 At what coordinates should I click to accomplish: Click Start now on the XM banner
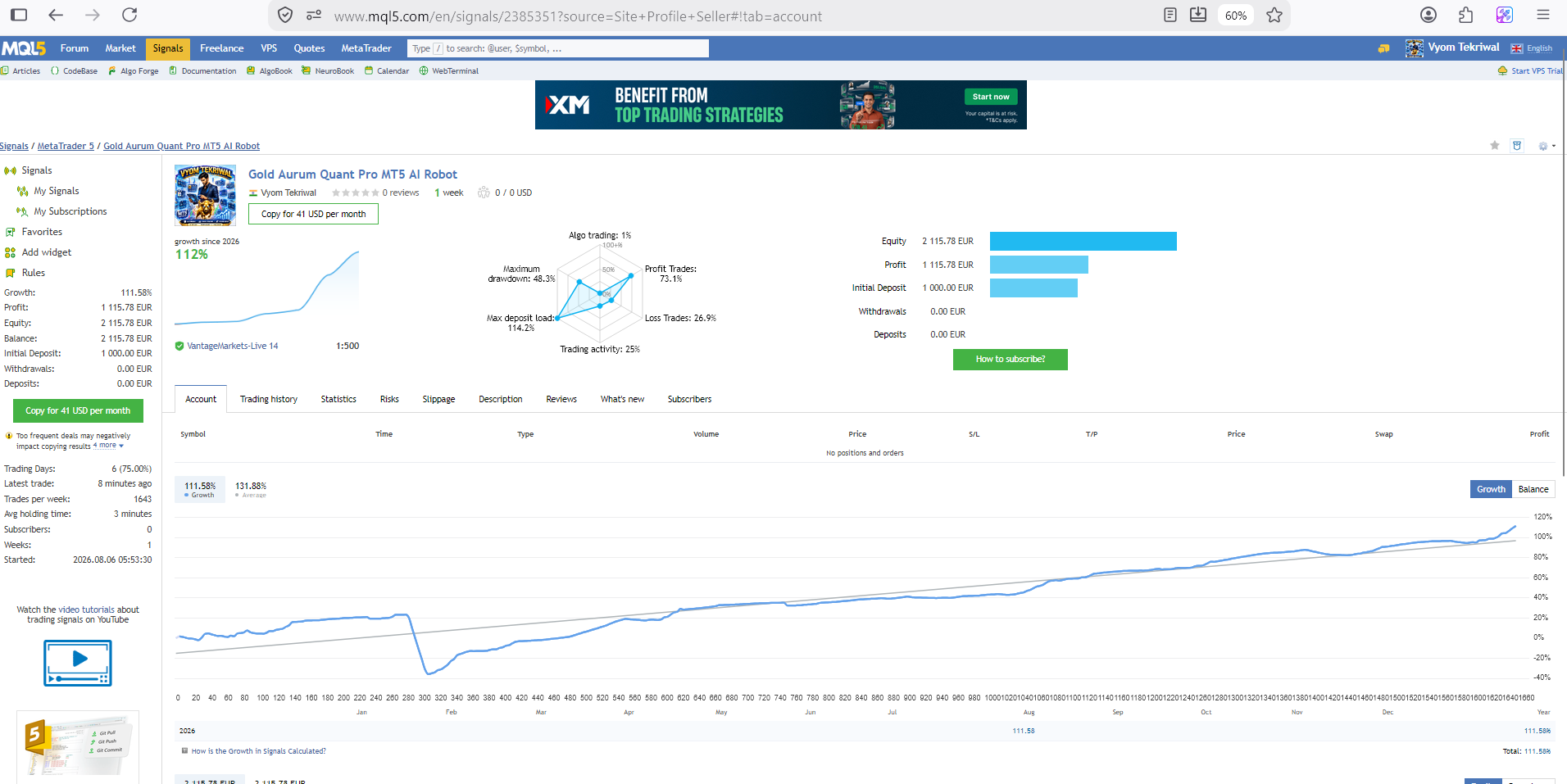tap(991, 97)
